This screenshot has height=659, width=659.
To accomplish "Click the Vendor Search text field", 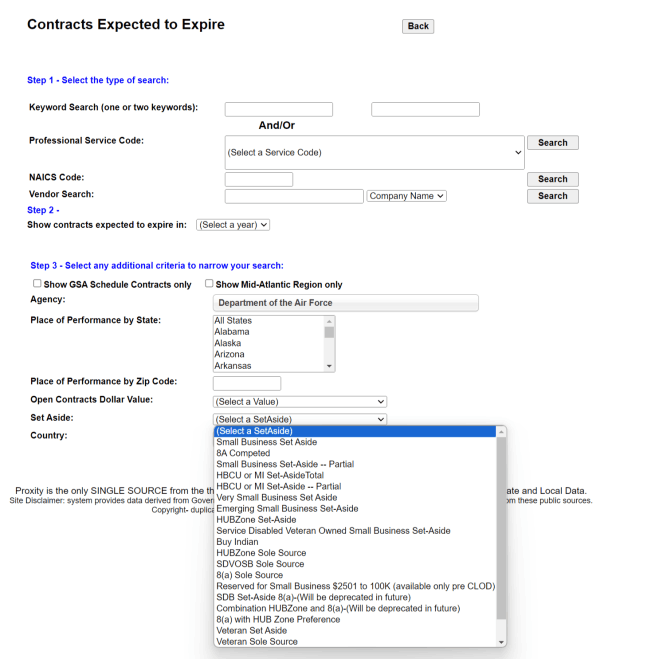I will [x=294, y=196].
